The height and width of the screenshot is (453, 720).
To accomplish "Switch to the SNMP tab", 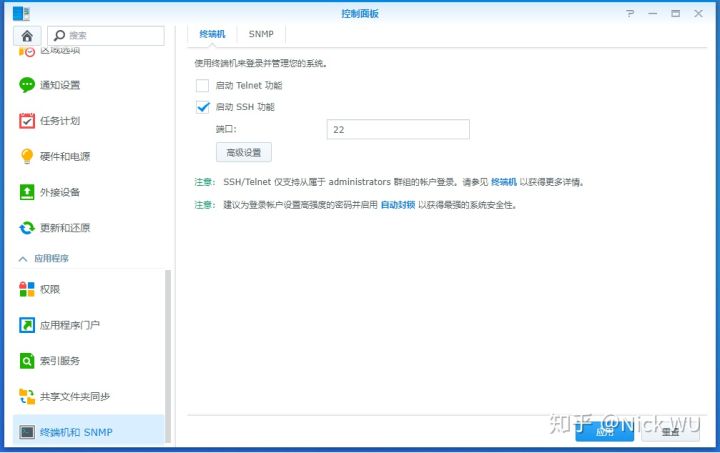I will [261, 34].
